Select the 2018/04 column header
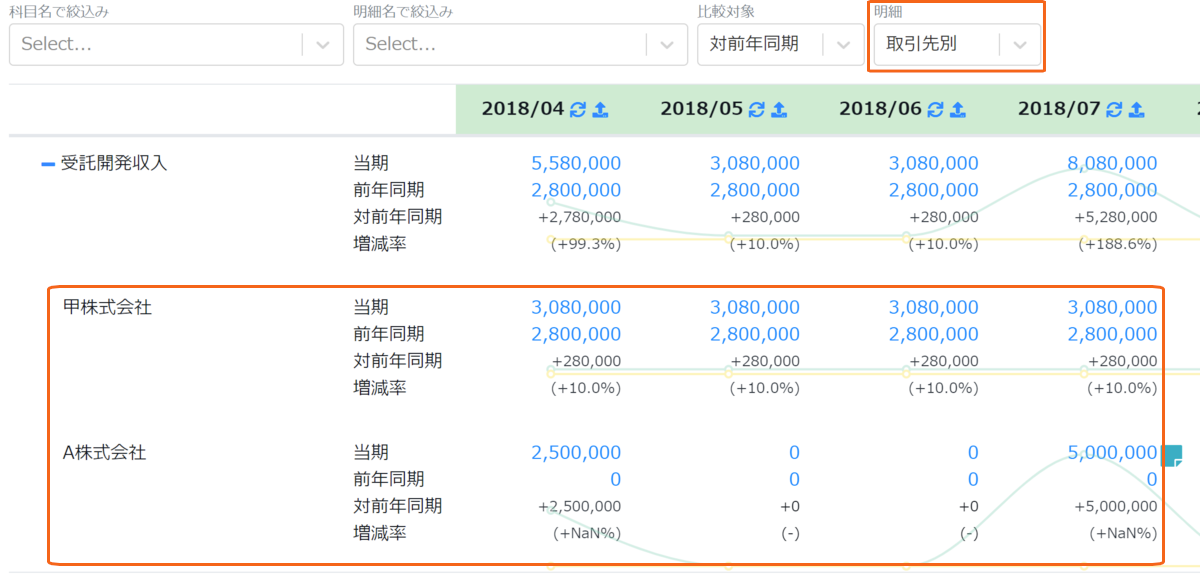This screenshot has width=1200, height=579. click(x=522, y=110)
